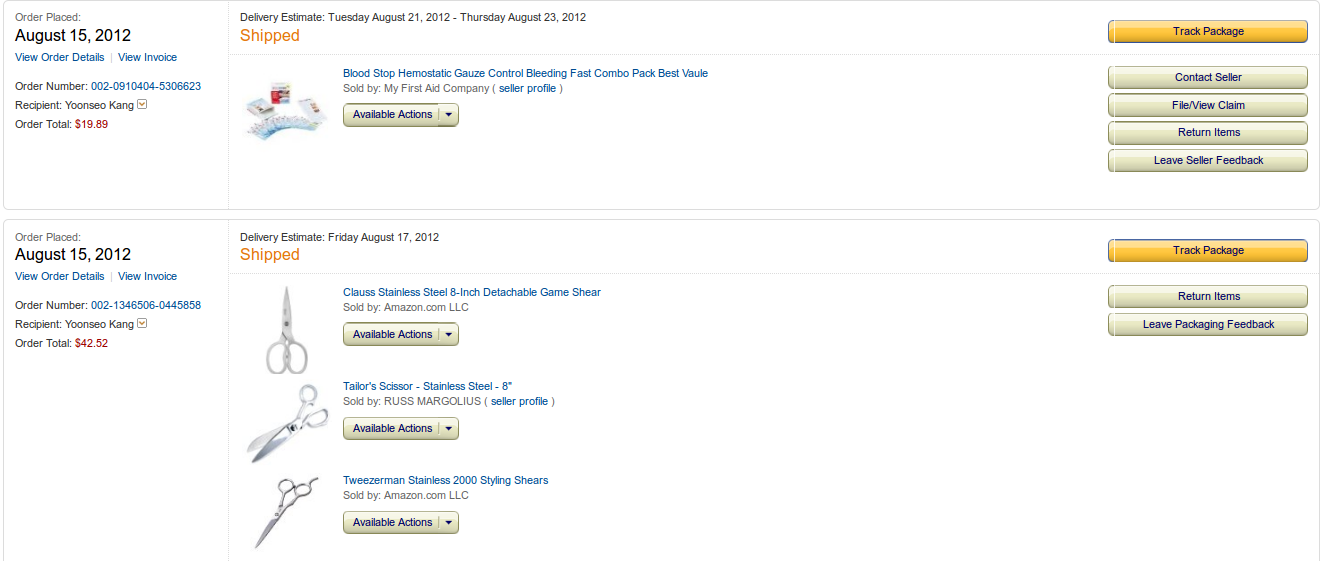Open Available Actions dropdown for Tailor's Scissor
Viewport: 1328px width, 561px height.
449,429
